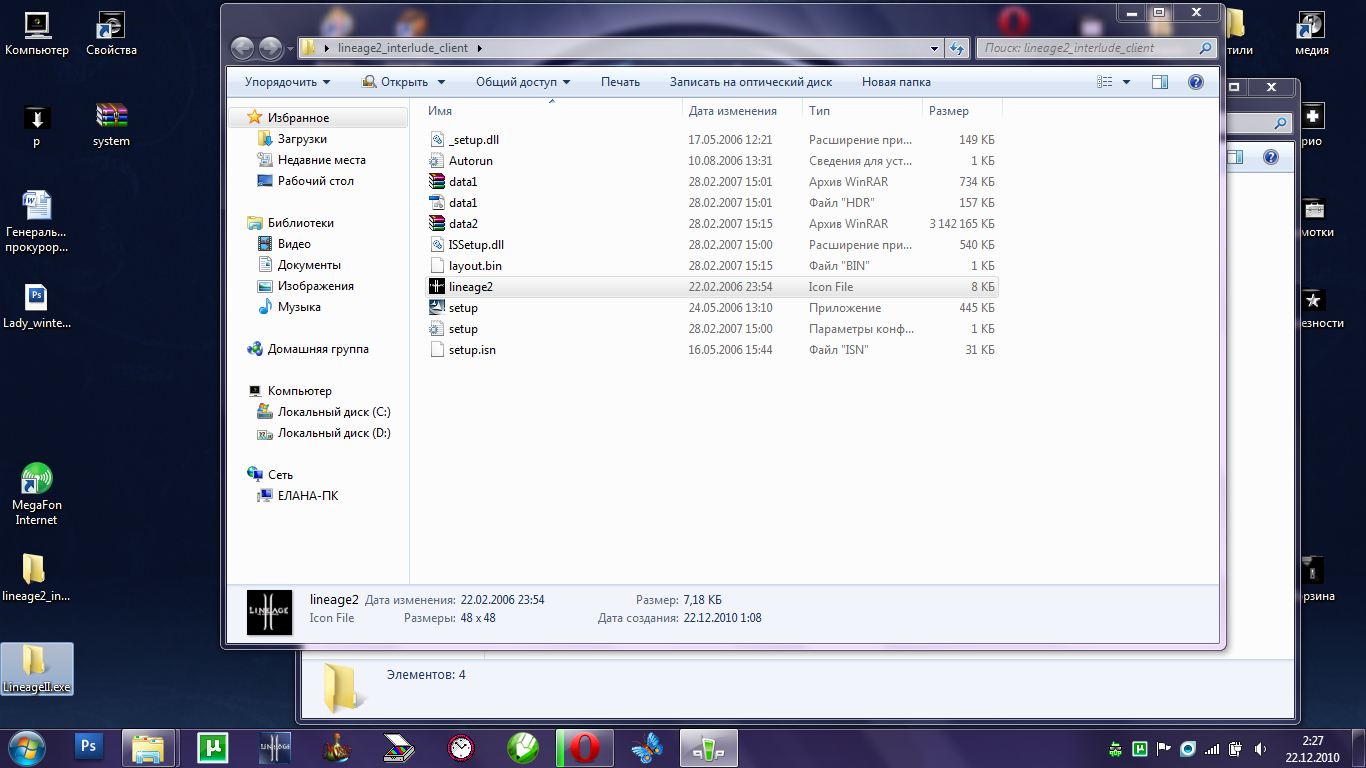Sort files by the Тип column
This screenshot has height=768, width=1366.
863,111
